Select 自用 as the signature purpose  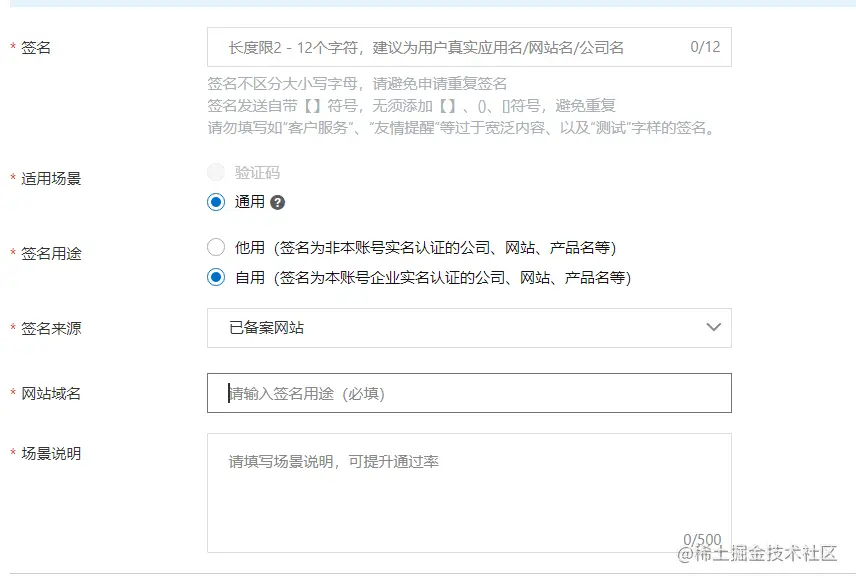216,278
